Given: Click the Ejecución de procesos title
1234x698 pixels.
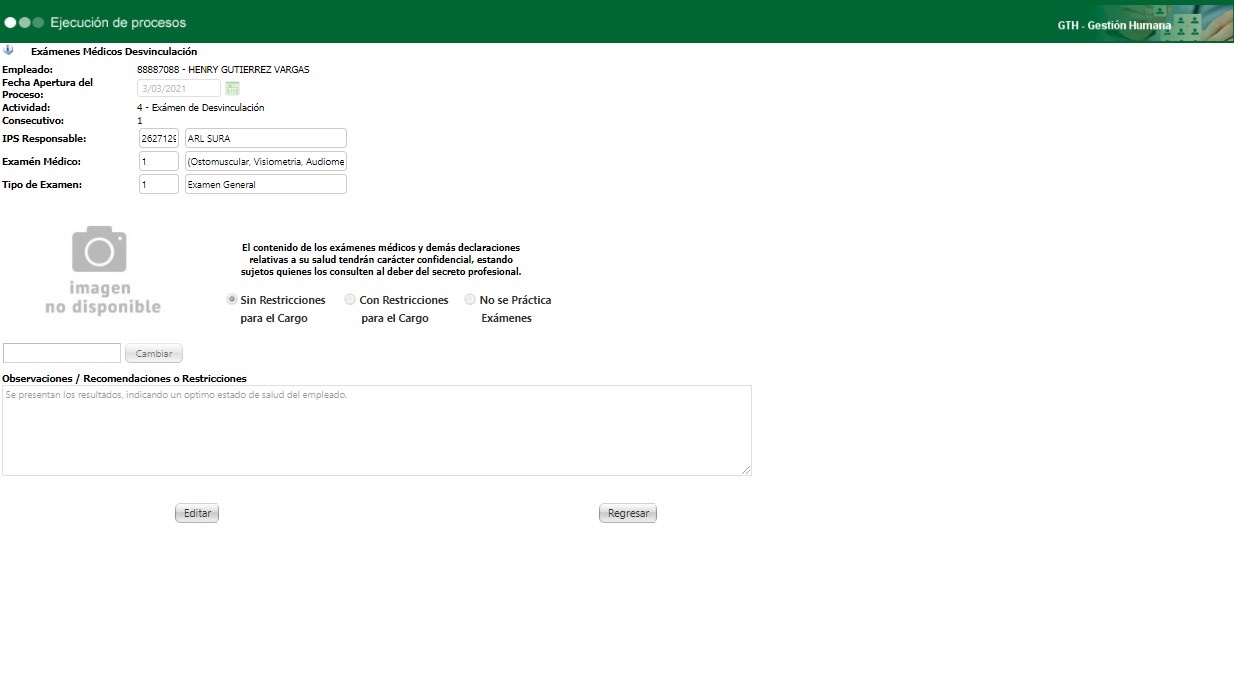Looking at the screenshot, I should tap(118, 22).
